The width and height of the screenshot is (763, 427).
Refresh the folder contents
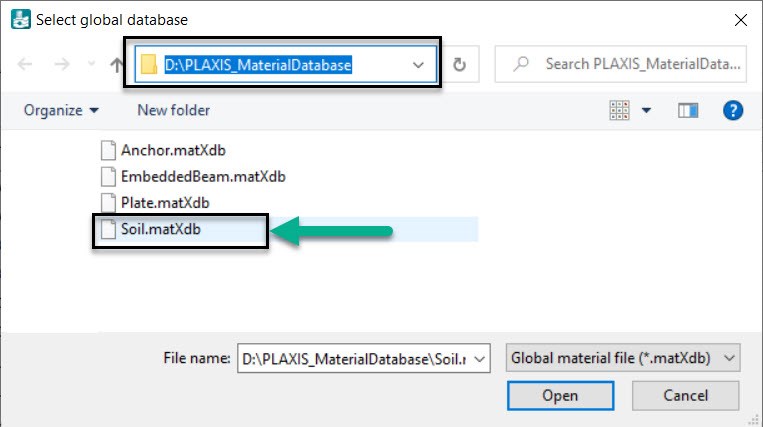click(x=460, y=64)
